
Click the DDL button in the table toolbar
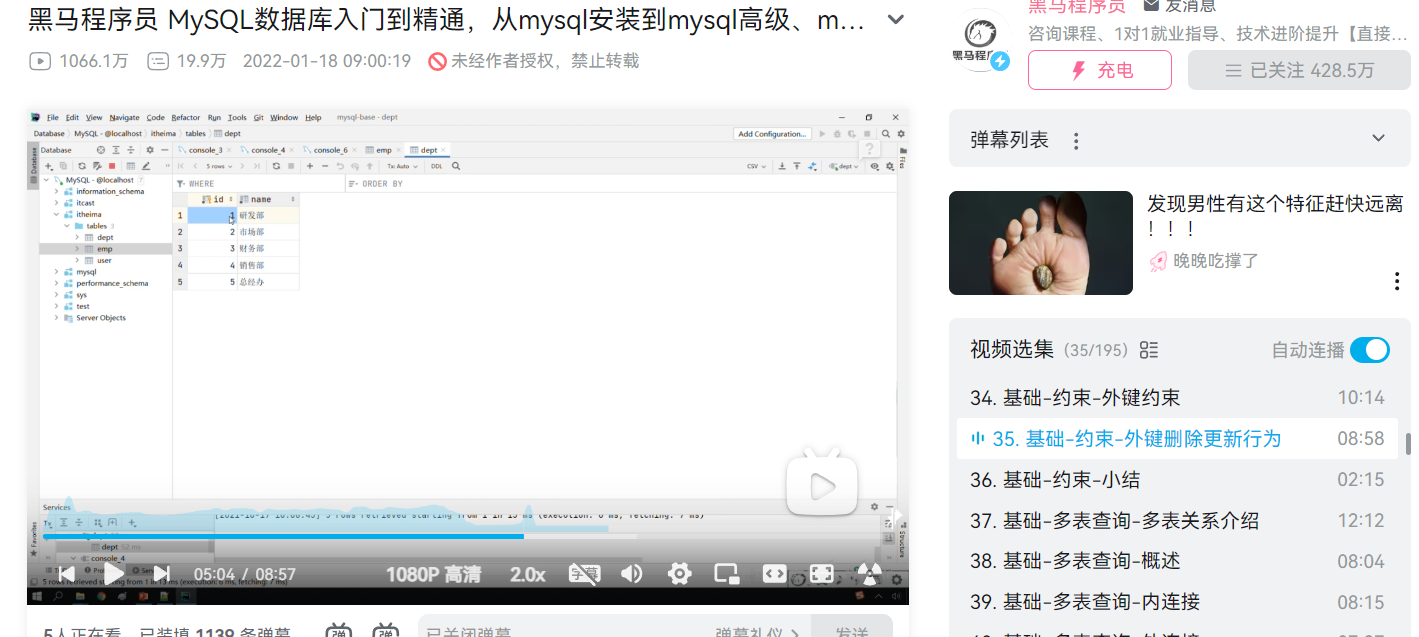pos(437,166)
